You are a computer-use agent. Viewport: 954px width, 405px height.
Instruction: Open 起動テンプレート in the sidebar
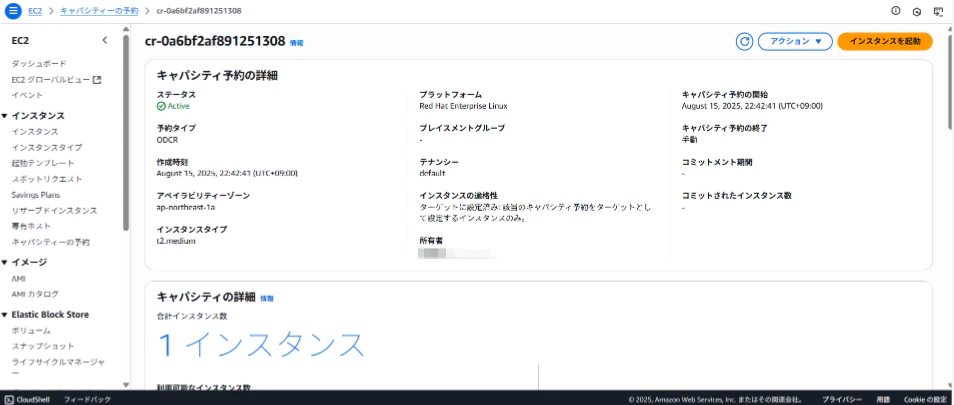click(x=43, y=163)
